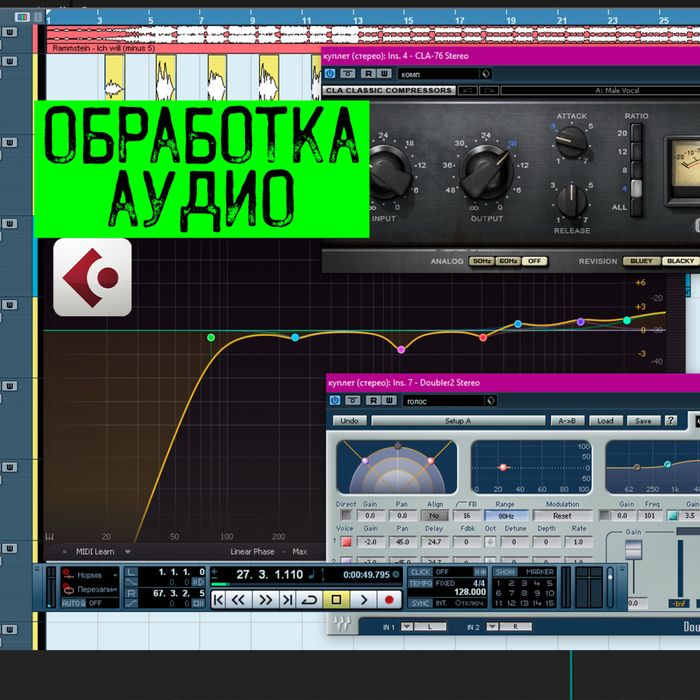
Task: Click go to project start transport button
Action: point(218,600)
